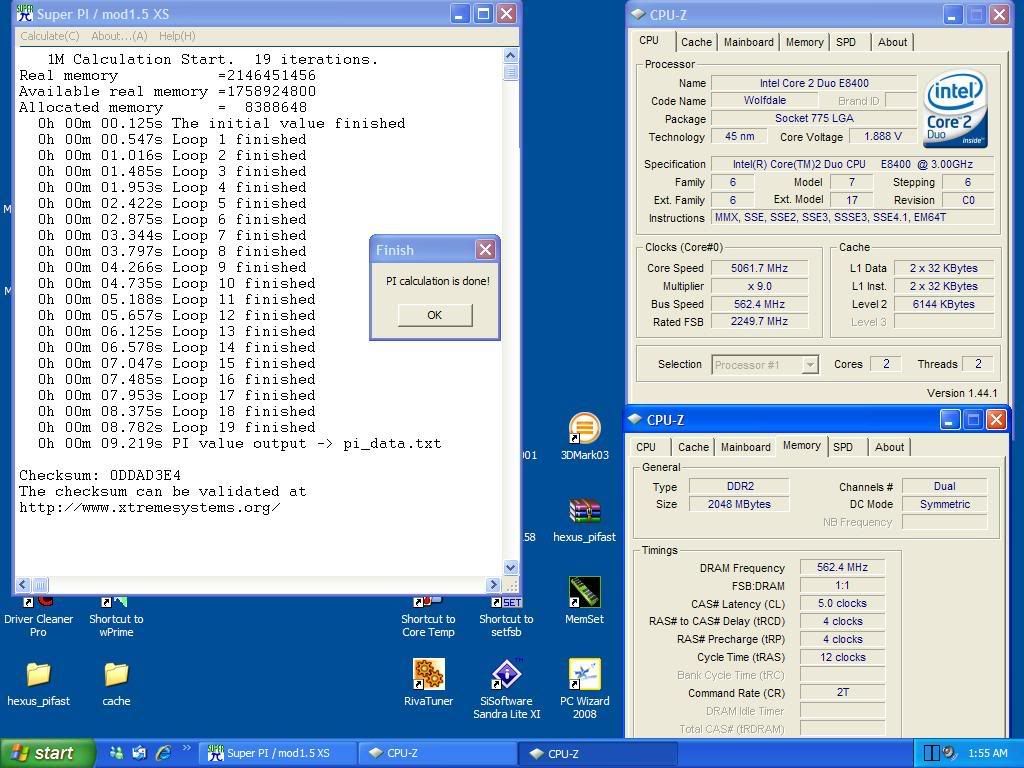Click the Level 2 cache value 6144 KBytes
The image size is (1024, 768).
tap(943, 304)
